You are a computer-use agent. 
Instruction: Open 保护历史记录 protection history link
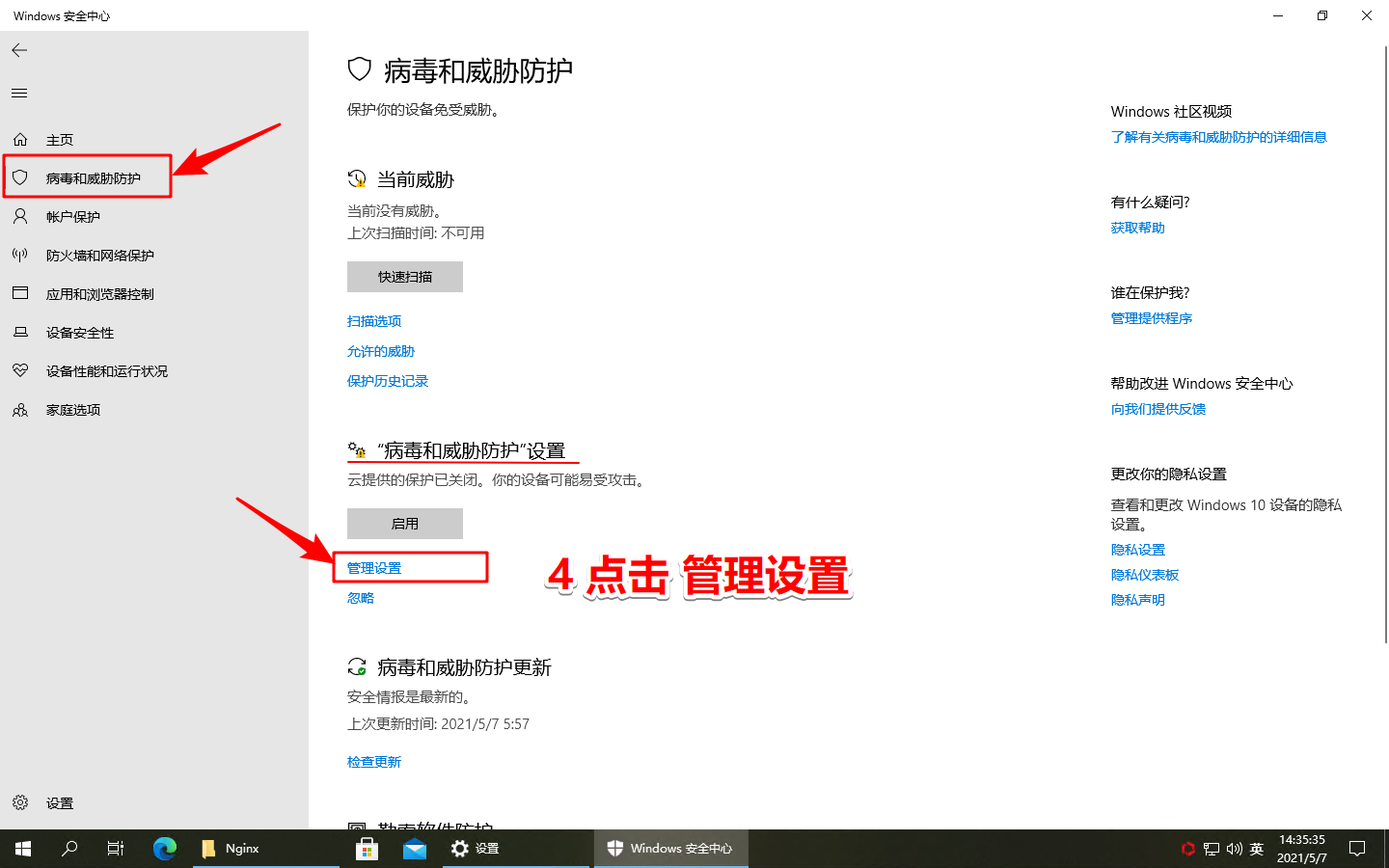[388, 381]
